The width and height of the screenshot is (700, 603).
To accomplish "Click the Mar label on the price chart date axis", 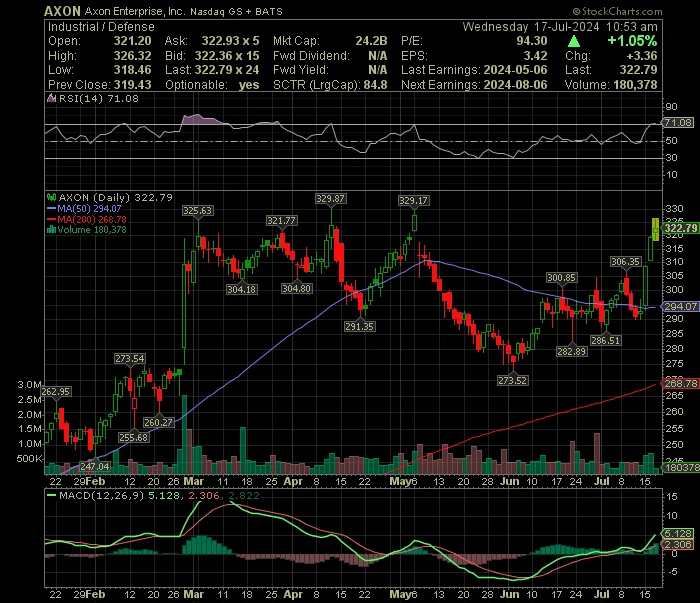I will pos(193,482).
